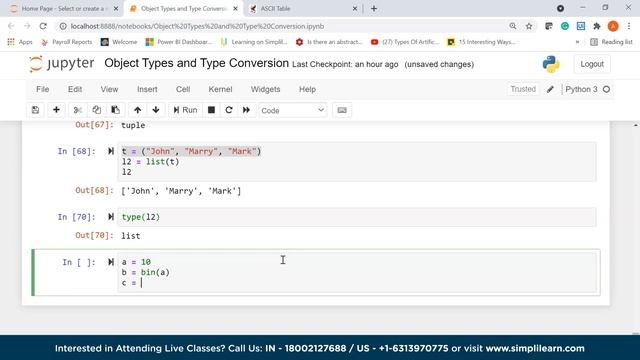The image size is (640, 360).
Task: Rename notebook via Object Types and Type Conversion title
Action: coord(196,63)
